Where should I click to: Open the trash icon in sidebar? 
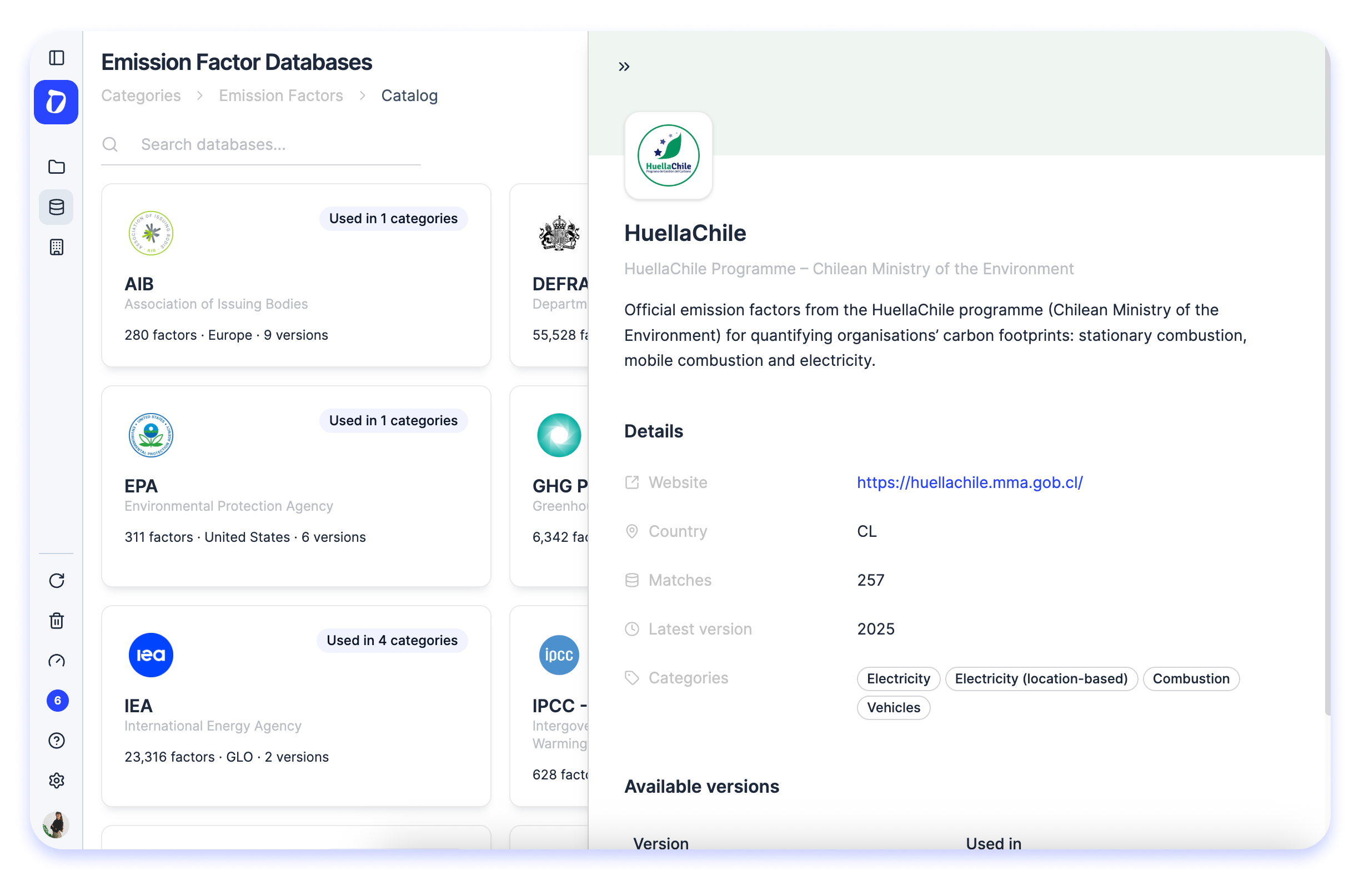pos(57,622)
